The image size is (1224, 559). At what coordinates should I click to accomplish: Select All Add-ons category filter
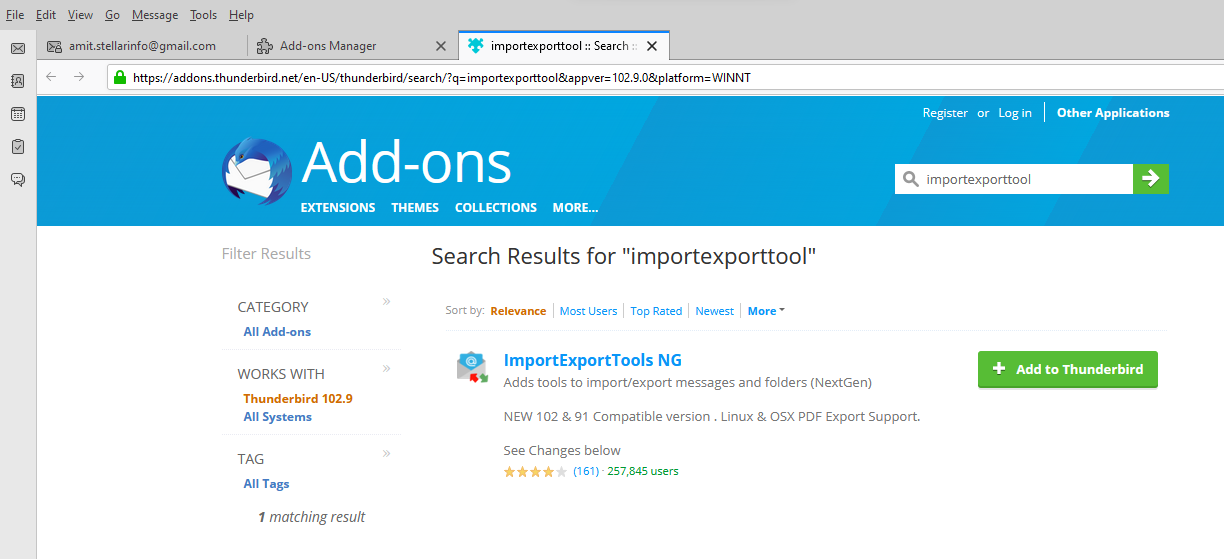[277, 332]
